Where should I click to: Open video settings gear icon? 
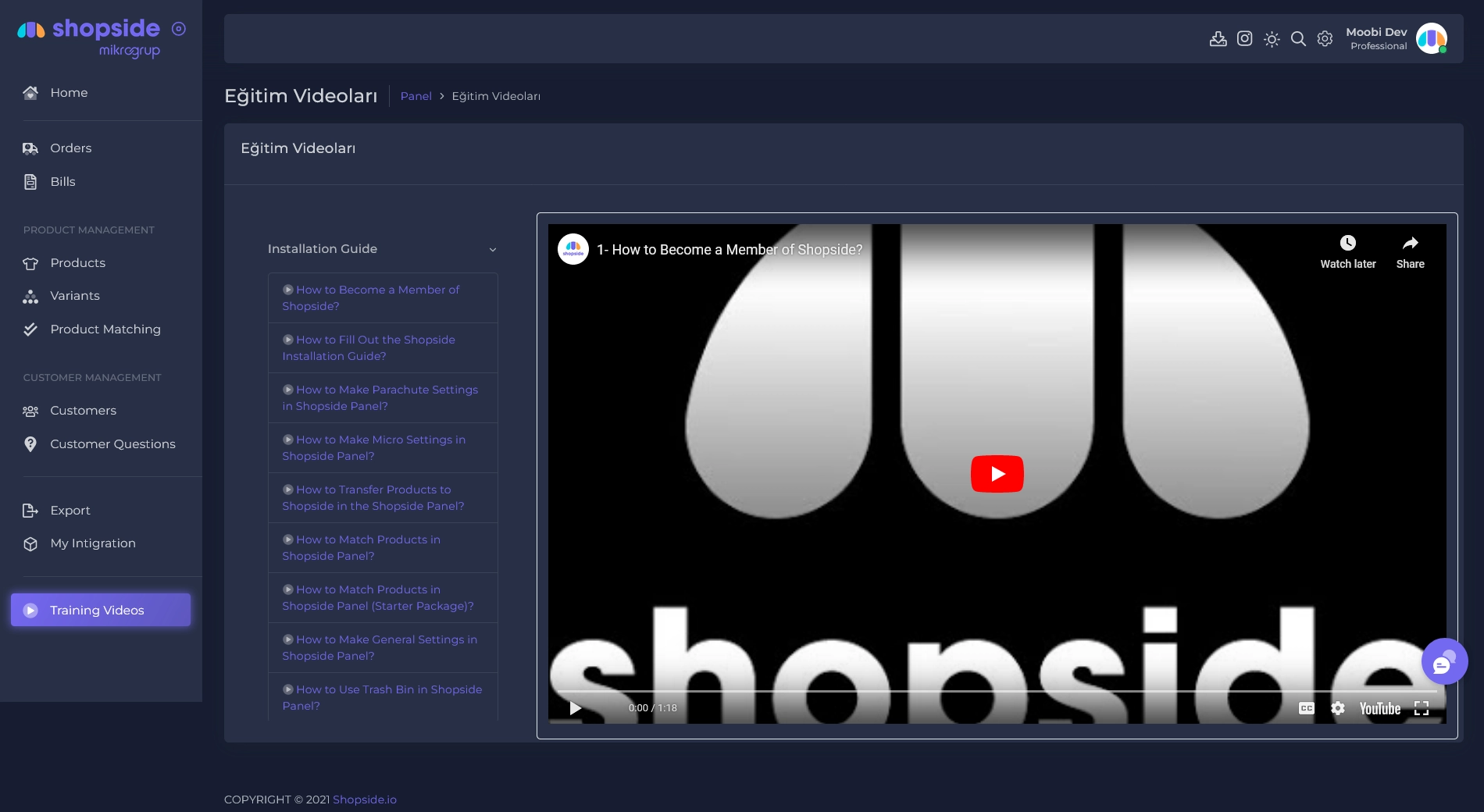click(x=1338, y=708)
